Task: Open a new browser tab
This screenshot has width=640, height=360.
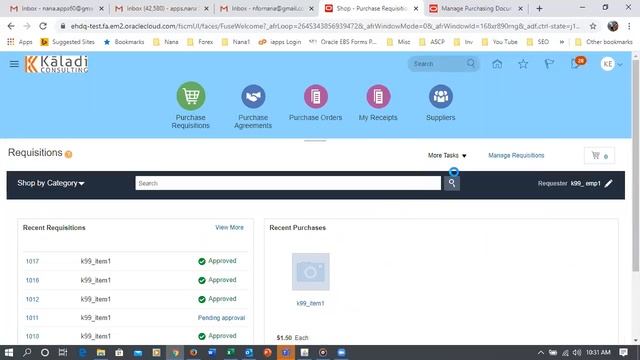Action: [540, 8]
